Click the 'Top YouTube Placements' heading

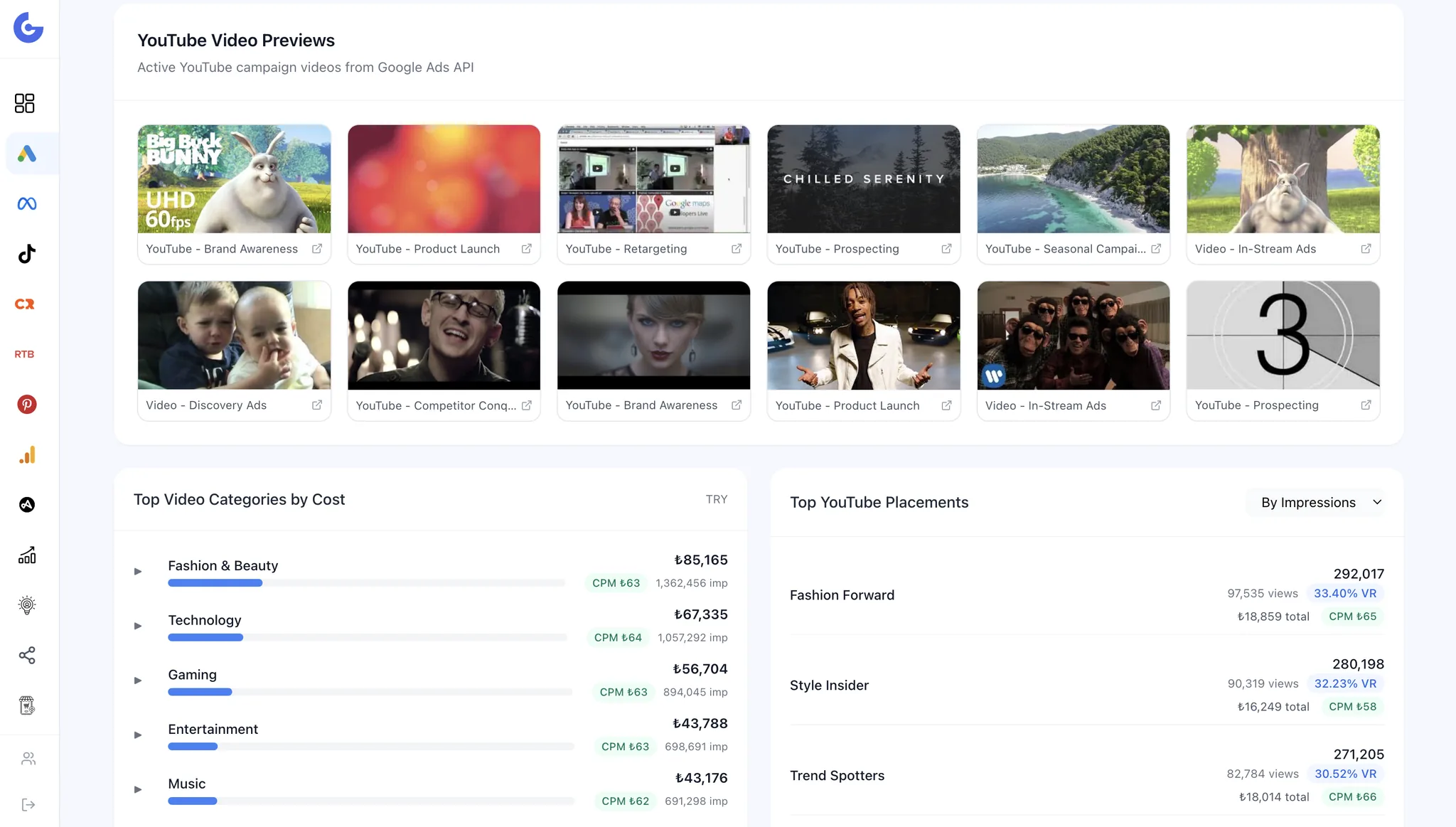click(879, 503)
